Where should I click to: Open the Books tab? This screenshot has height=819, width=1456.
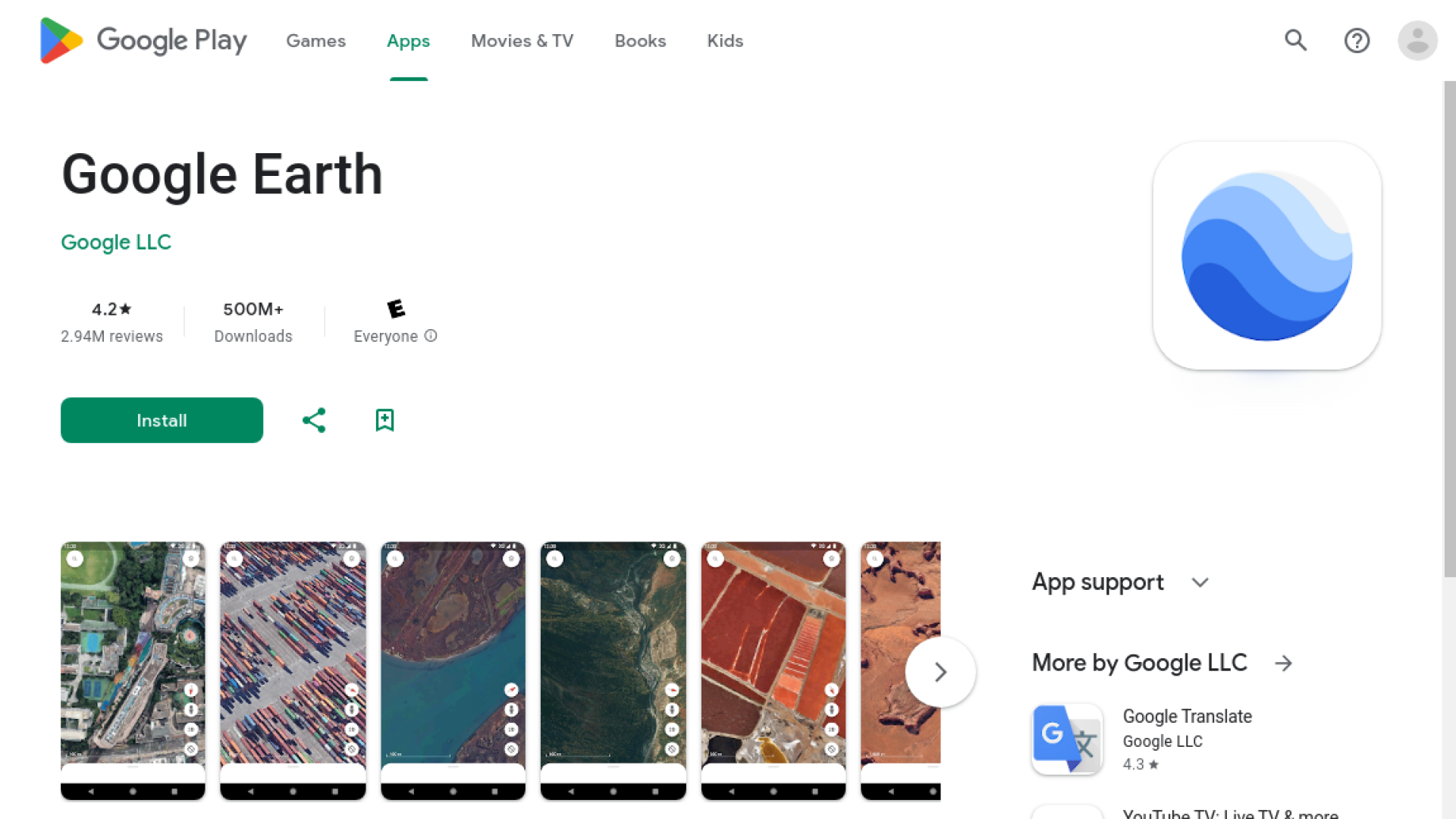coord(640,41)
